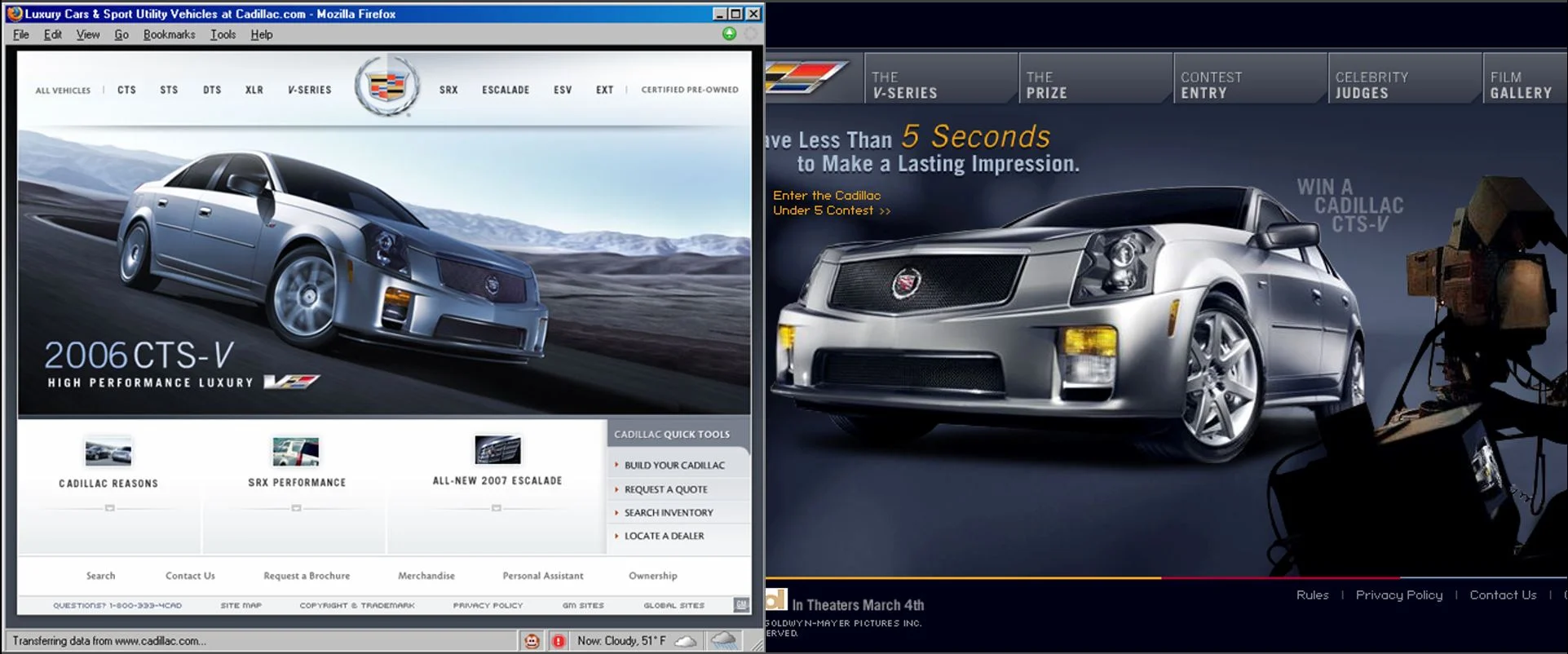Click Contact Us on the contest page
1568x654 pixels.
click(x=1503, y=595)
